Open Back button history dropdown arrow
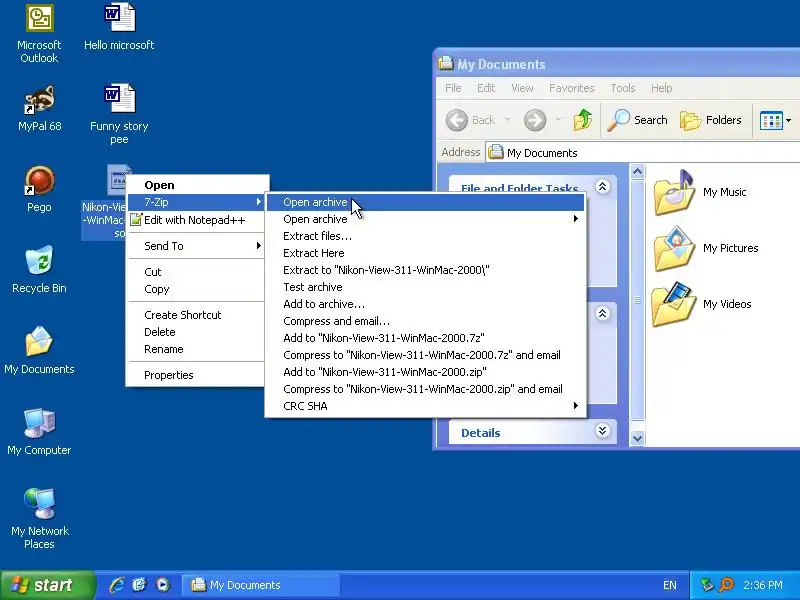Image resolution: width=800 pixels, height=600 pixels. (507, 120)
